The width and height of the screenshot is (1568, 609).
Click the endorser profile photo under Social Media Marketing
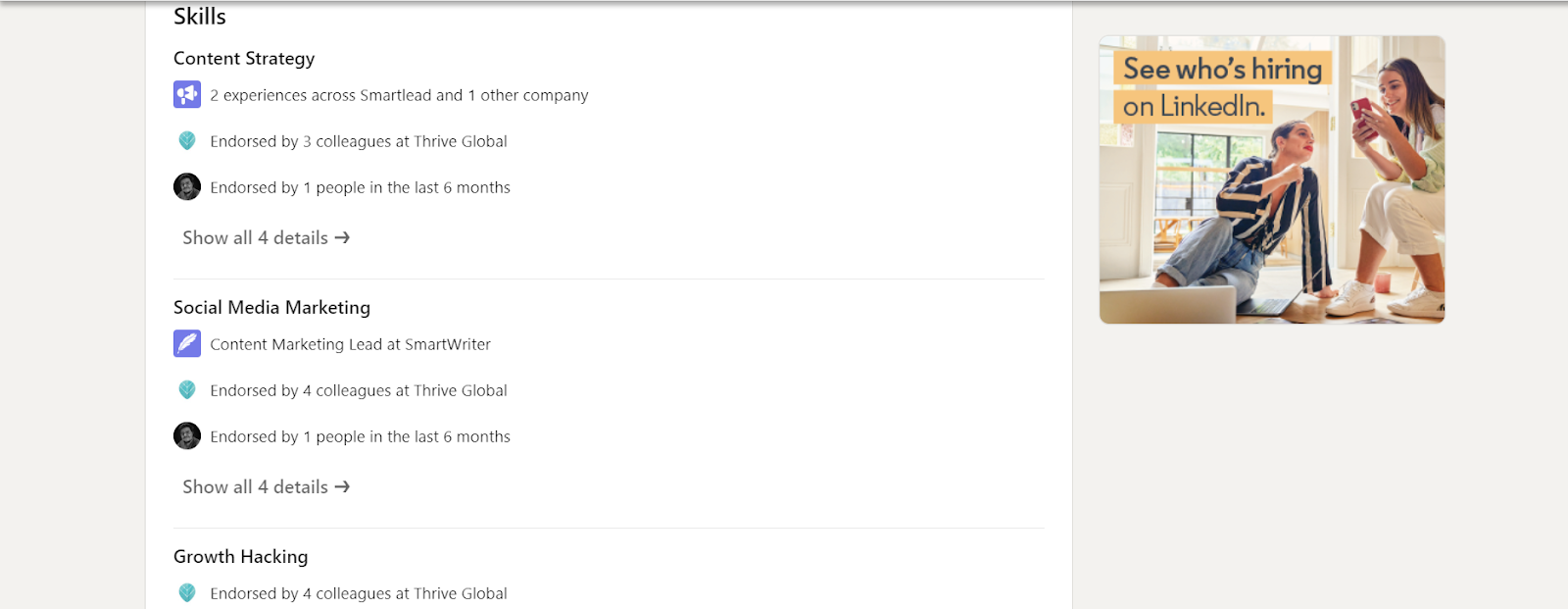click(x=187, y=435)
